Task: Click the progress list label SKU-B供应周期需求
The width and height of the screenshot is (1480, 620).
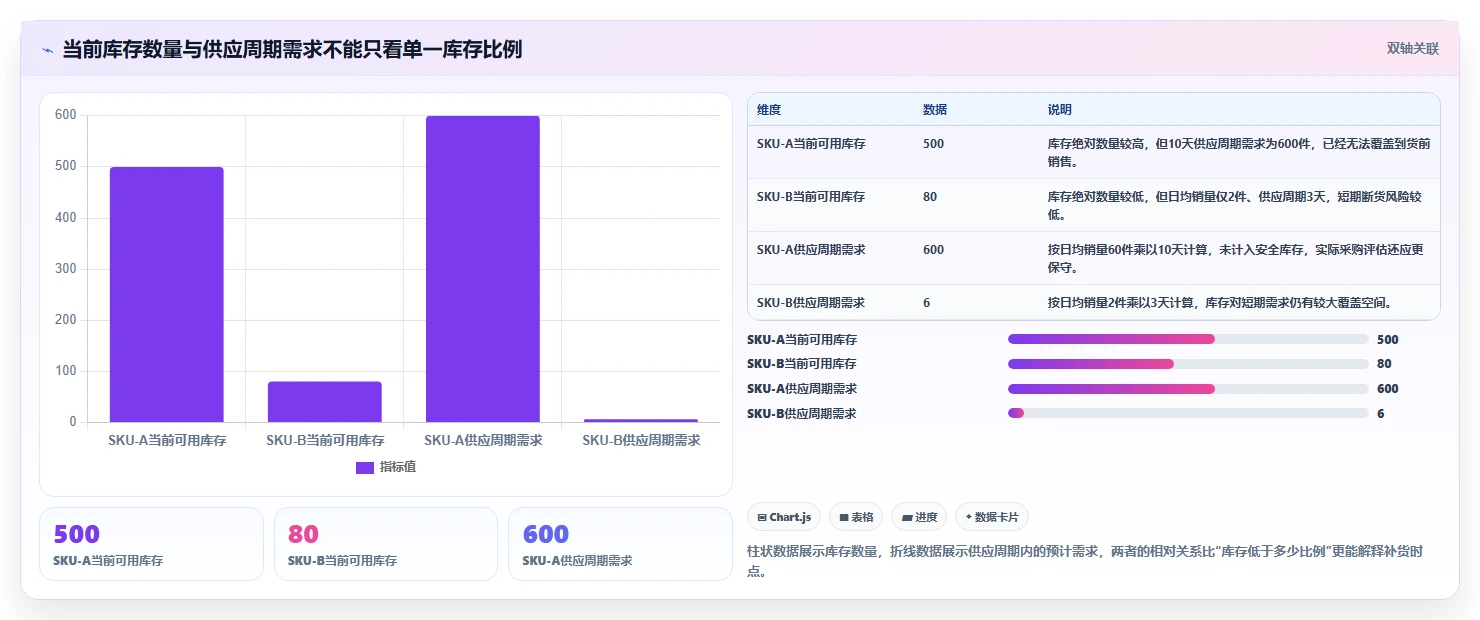Action: pyautogui.click(x=802, y=414)
